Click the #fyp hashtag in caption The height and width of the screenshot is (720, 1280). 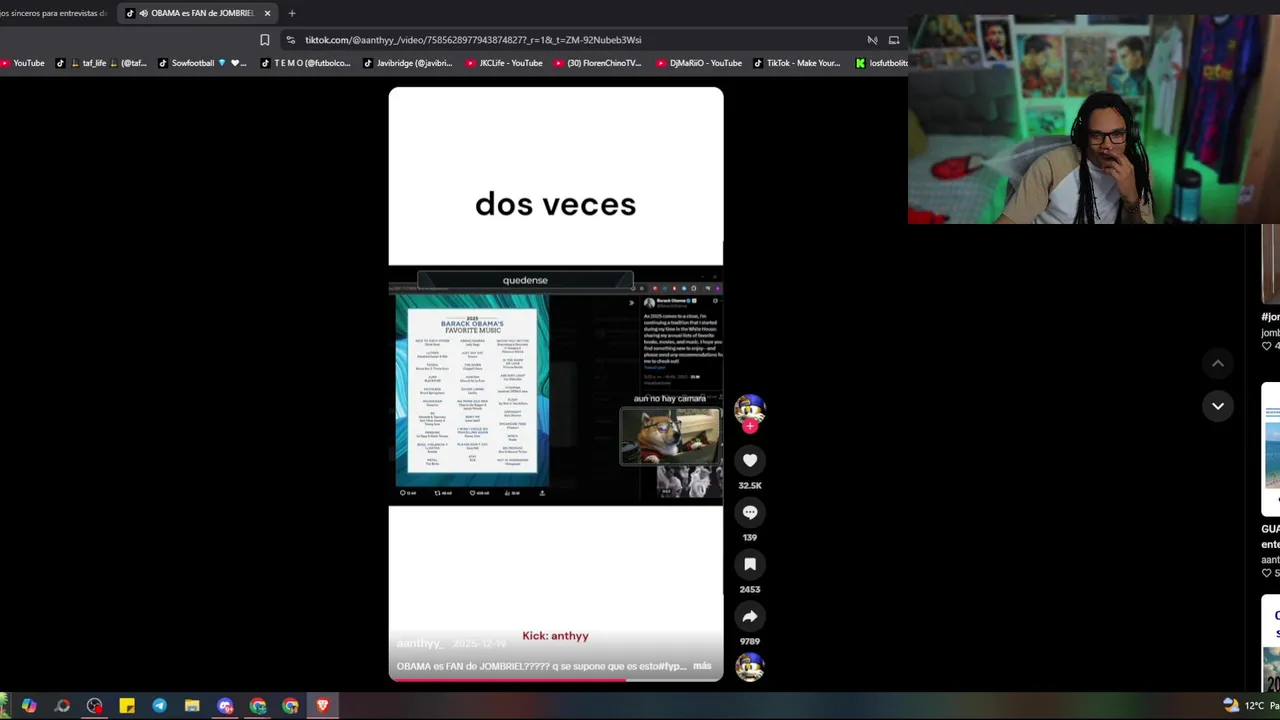(x=673, y=666)
